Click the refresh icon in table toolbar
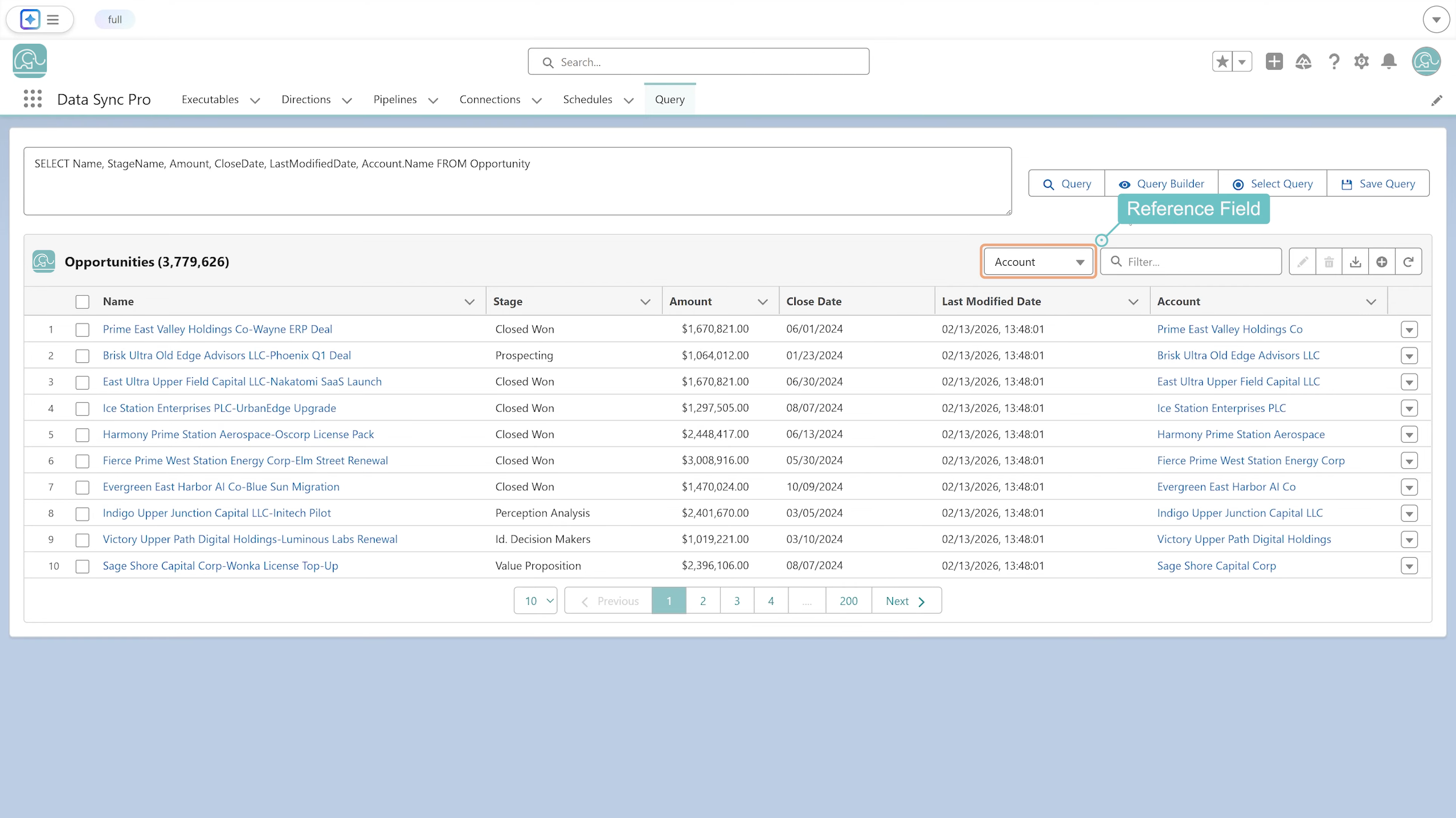Image resolution: width=1456 pixels, height=818 pixels. point(1409,262)
